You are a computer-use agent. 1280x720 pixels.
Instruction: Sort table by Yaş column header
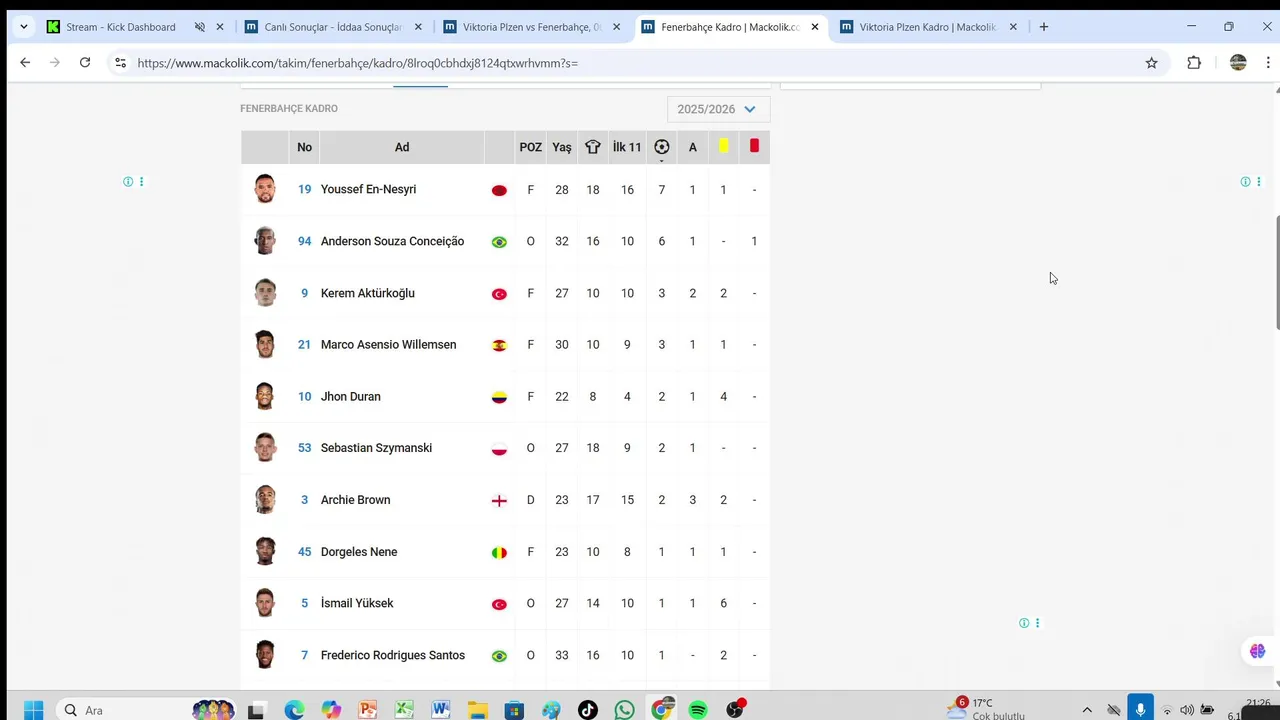coord(562,147)
